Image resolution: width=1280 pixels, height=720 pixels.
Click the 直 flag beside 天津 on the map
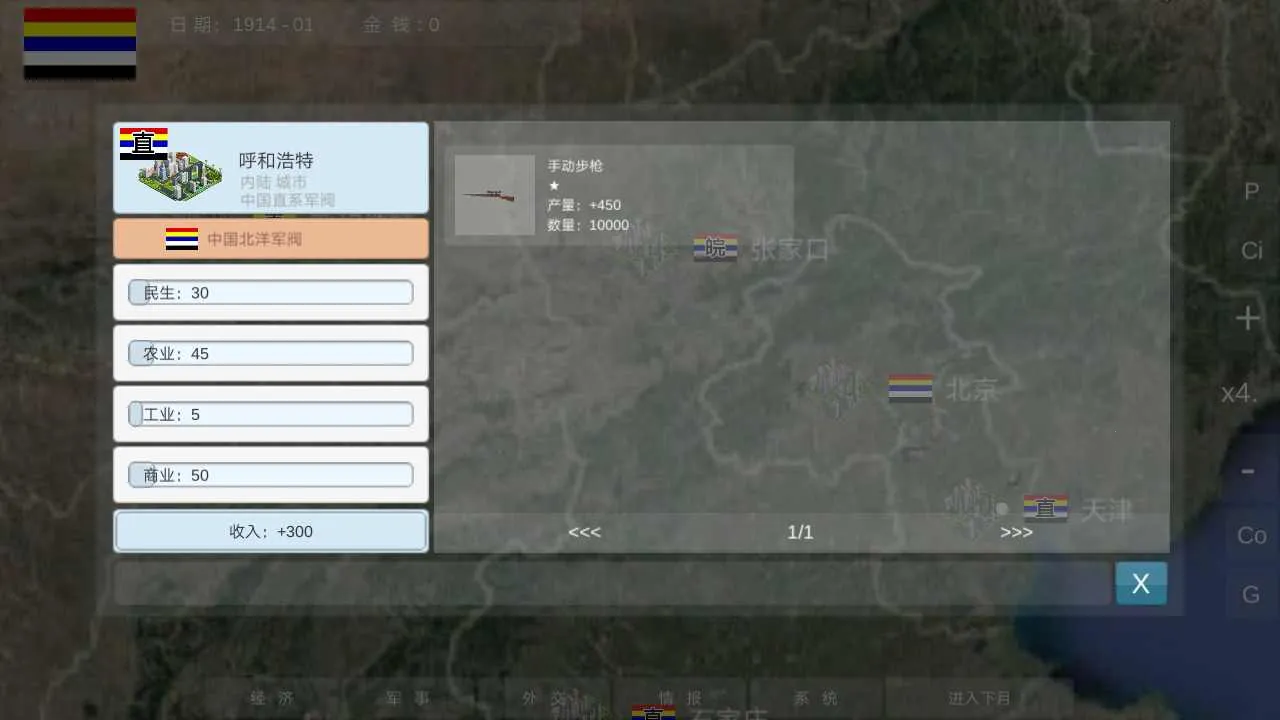point(1045,509)
